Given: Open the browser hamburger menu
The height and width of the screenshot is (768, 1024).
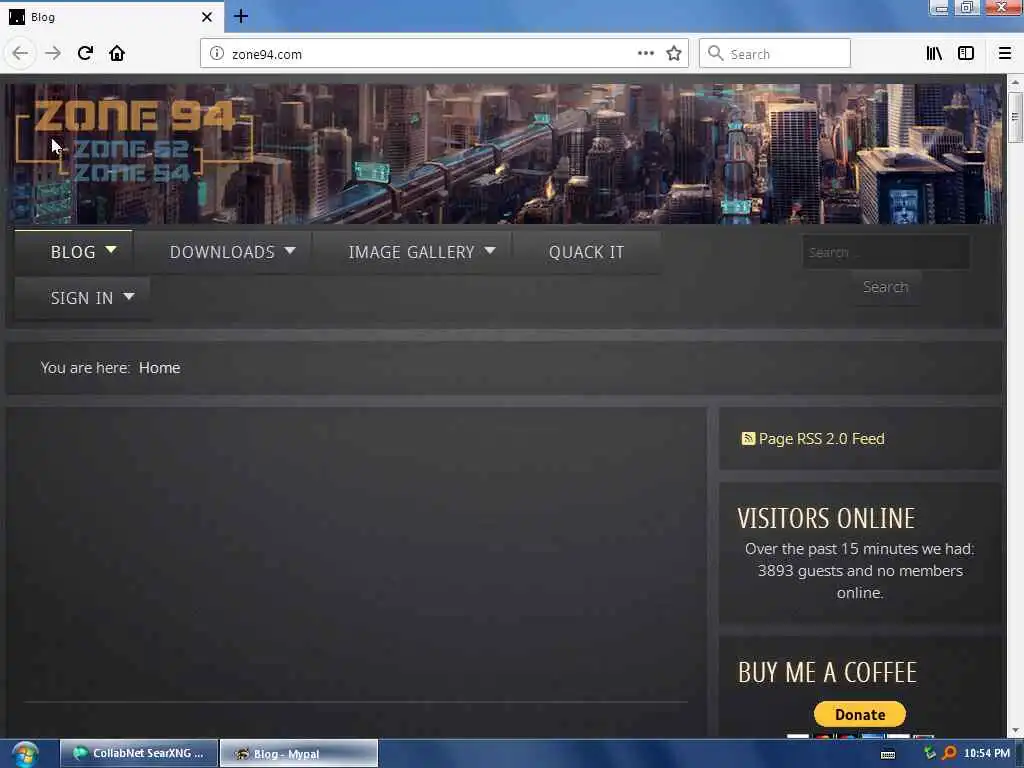Looking at the screenshot, I should click(1004, 54).
